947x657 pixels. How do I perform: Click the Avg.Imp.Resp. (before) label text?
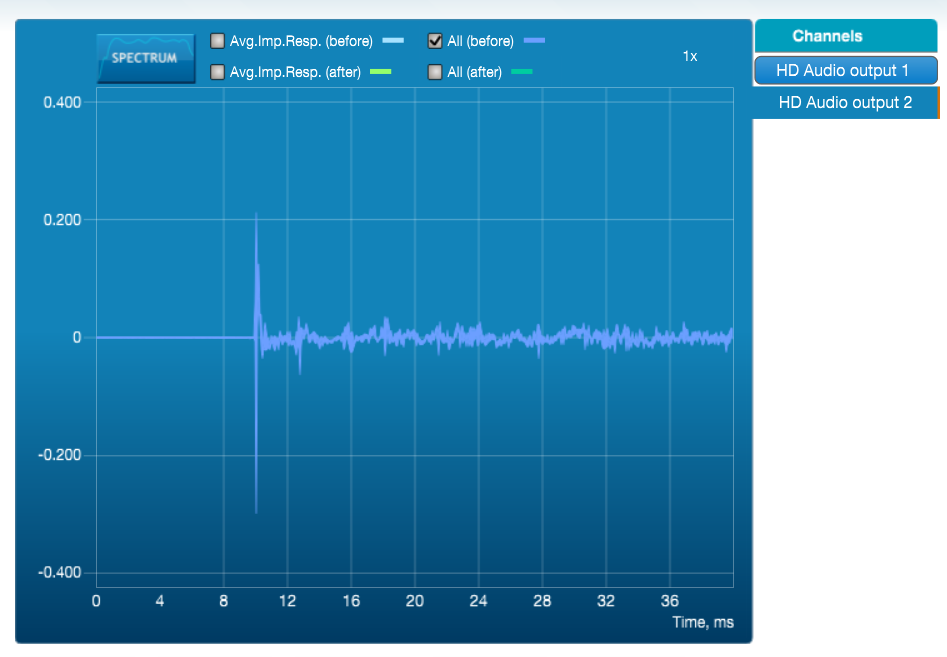point(301,41)
